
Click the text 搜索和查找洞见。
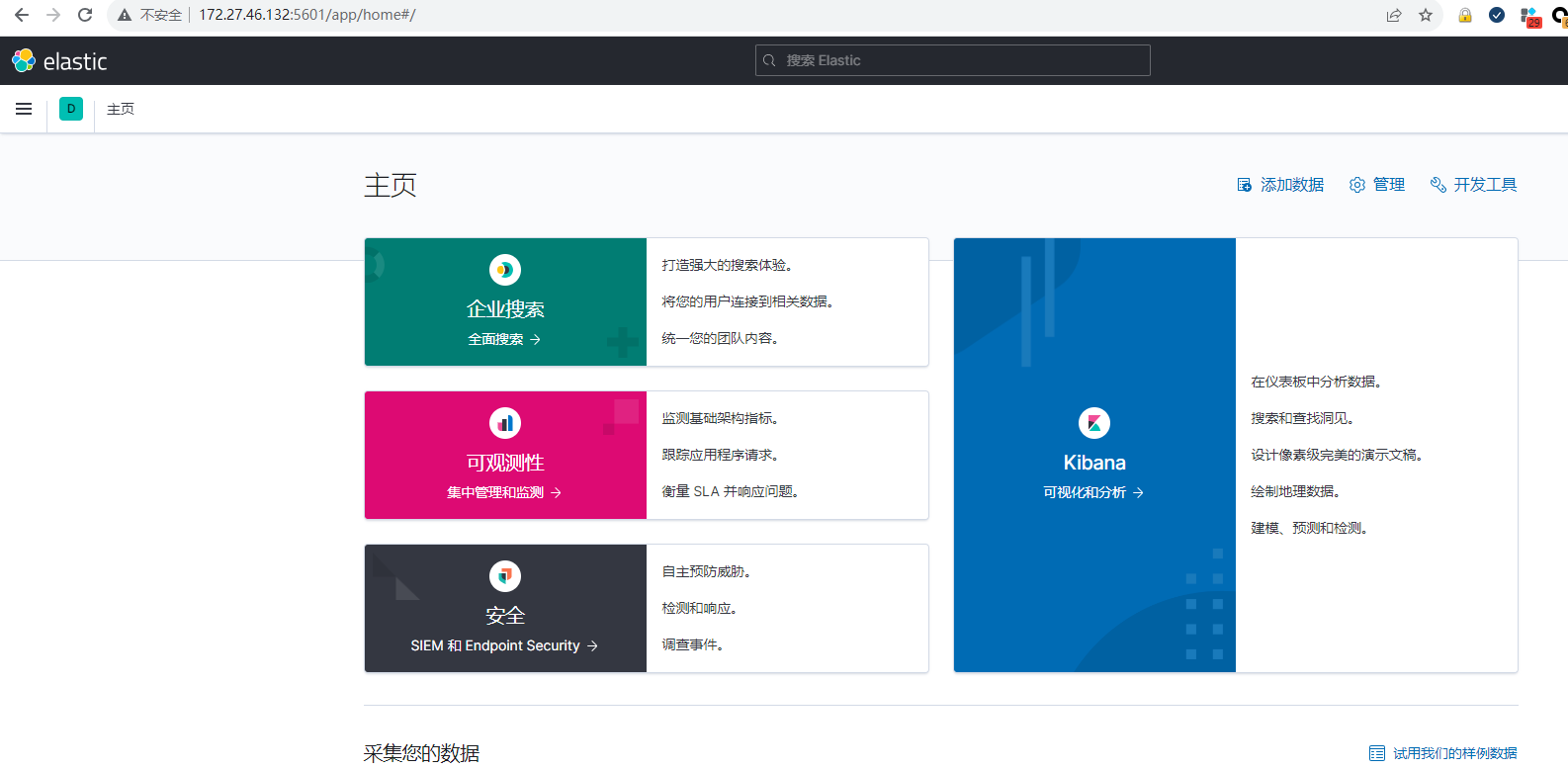pos(1303,418)
